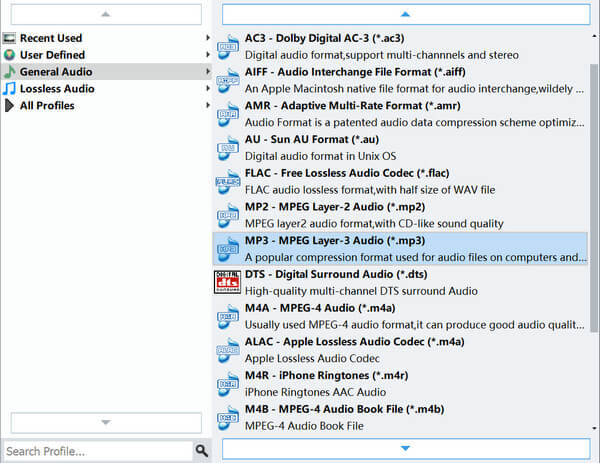The image size is (600, 463).
Task: Click the scrollbar bottom arrow
Action: 594,428
